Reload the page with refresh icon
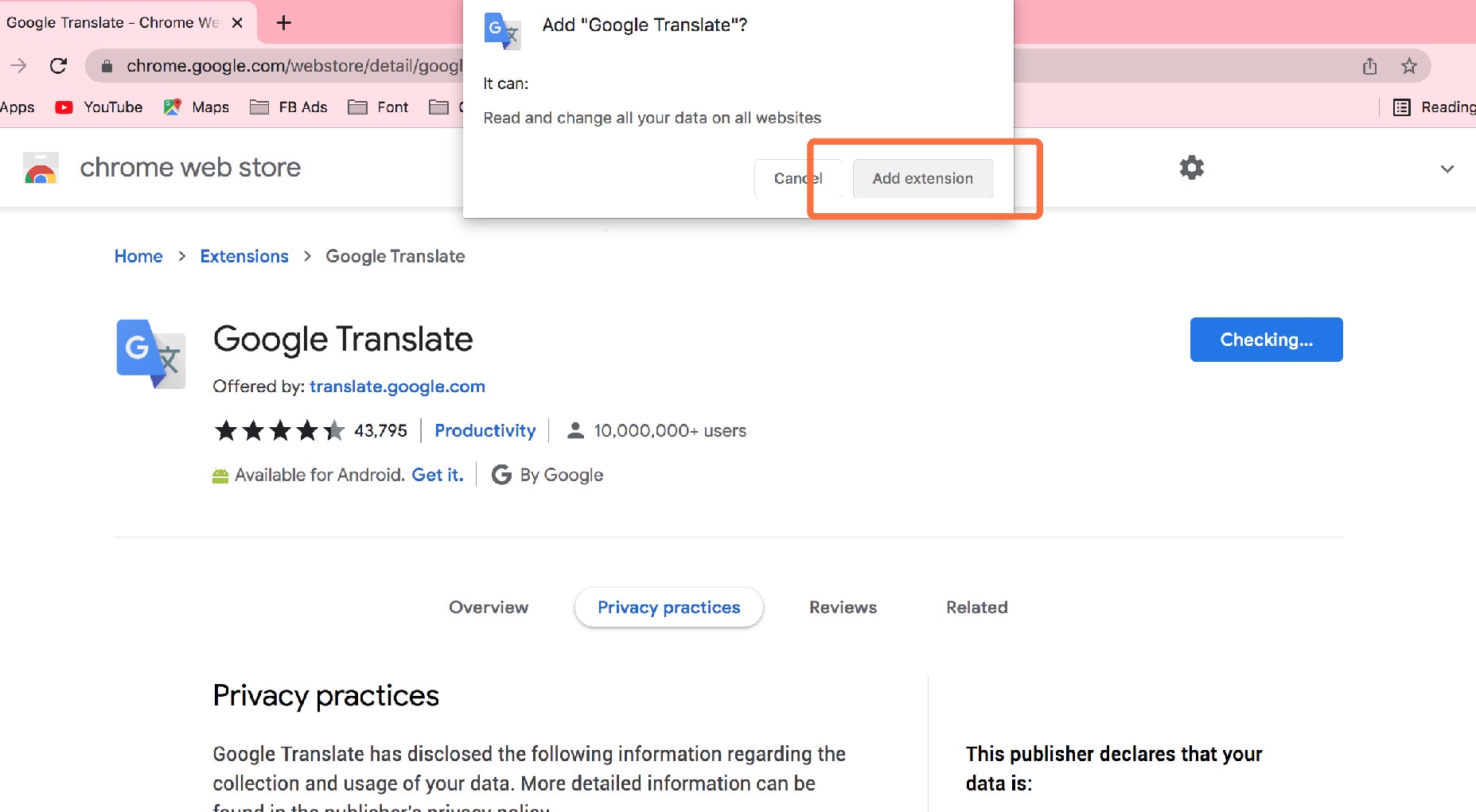 click(58, 66)
